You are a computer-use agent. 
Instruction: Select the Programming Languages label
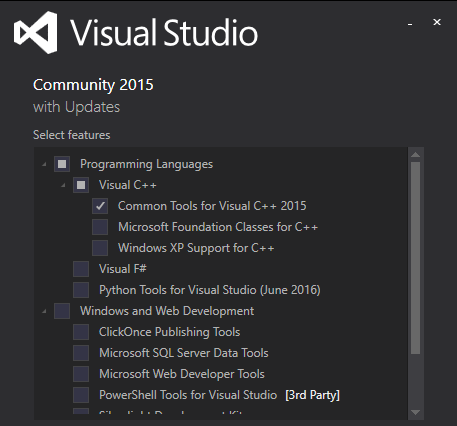[146, 164]
